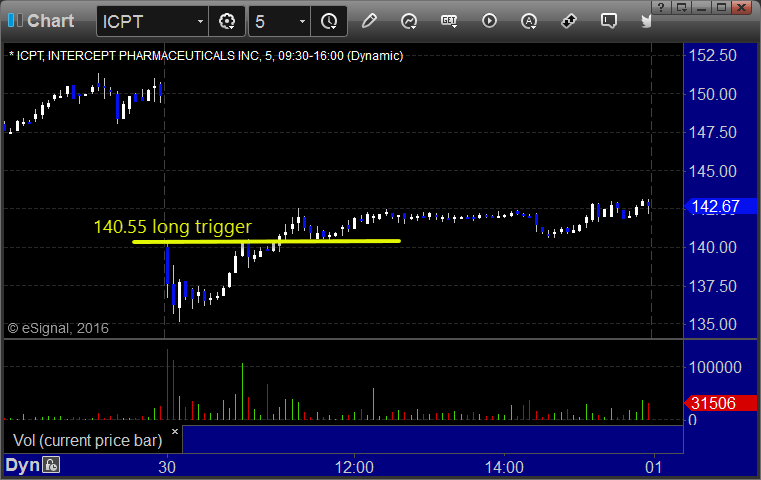Click the pin/trade ticket icon
The width and height of the screenshot is (761, 480).
pos(569,21)
